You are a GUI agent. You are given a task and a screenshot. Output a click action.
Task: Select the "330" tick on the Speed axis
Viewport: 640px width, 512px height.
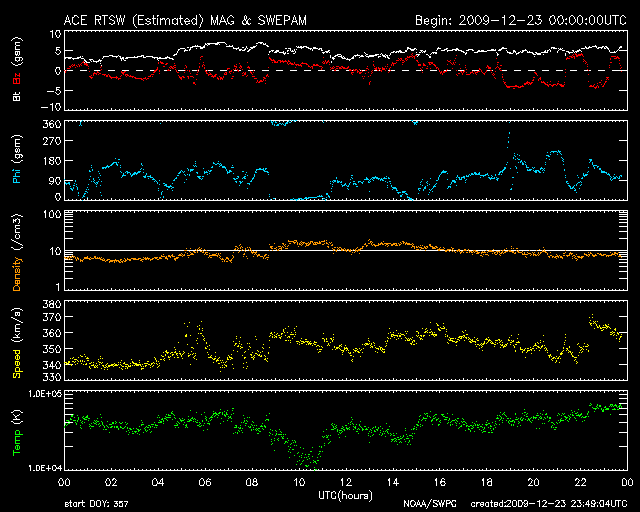pyautogui.click(x=52, y=377)
